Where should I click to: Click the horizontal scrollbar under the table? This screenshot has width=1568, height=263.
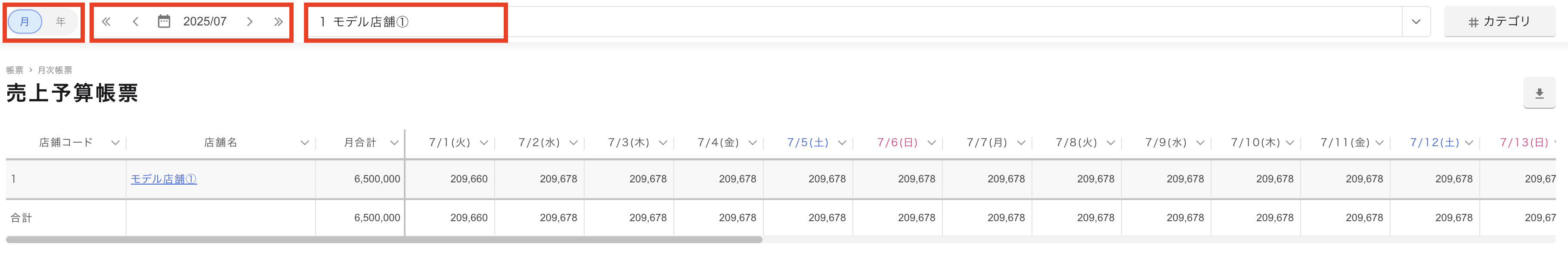point(384,240)
